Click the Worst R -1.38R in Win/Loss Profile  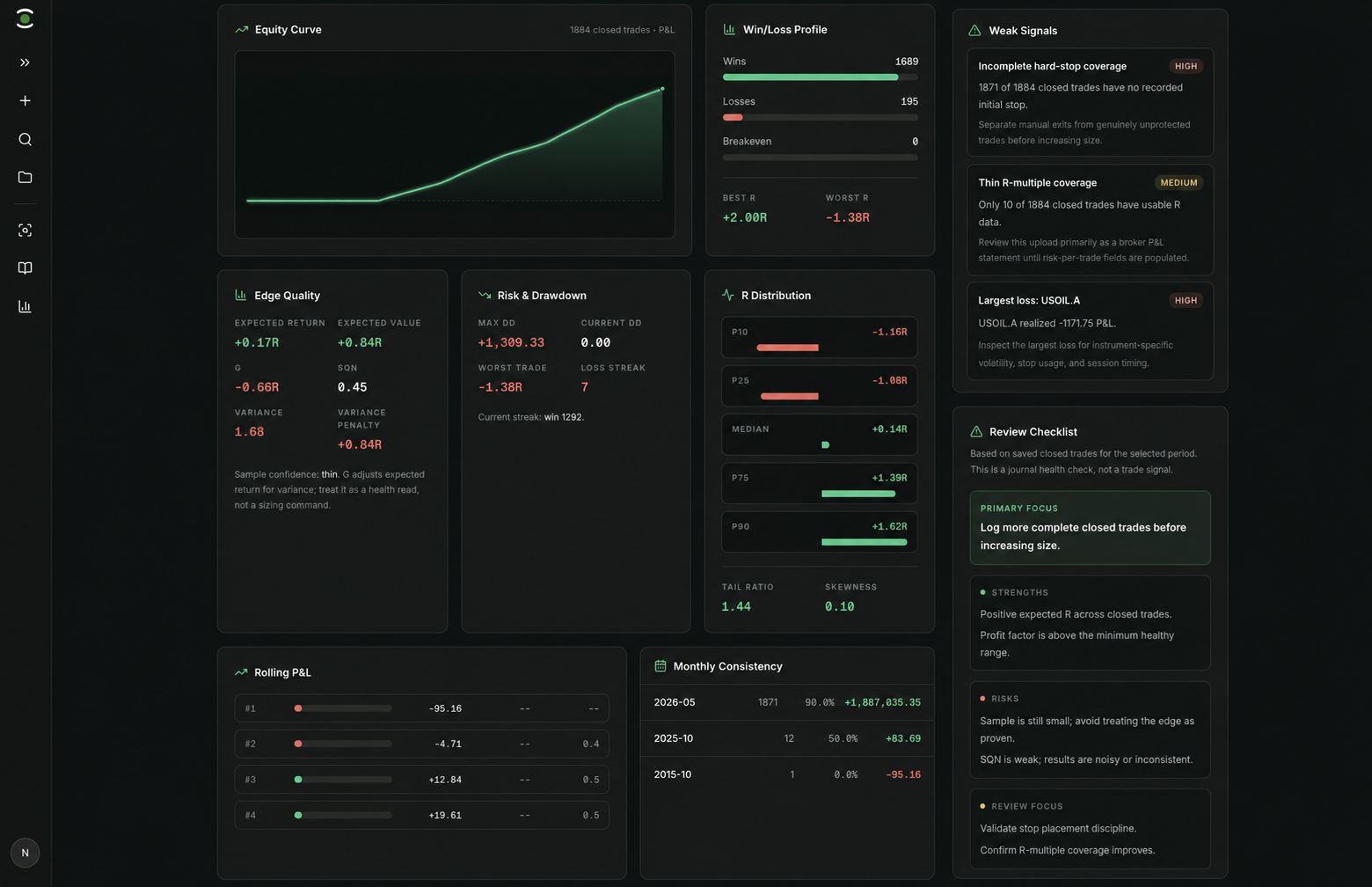point(848,217)
